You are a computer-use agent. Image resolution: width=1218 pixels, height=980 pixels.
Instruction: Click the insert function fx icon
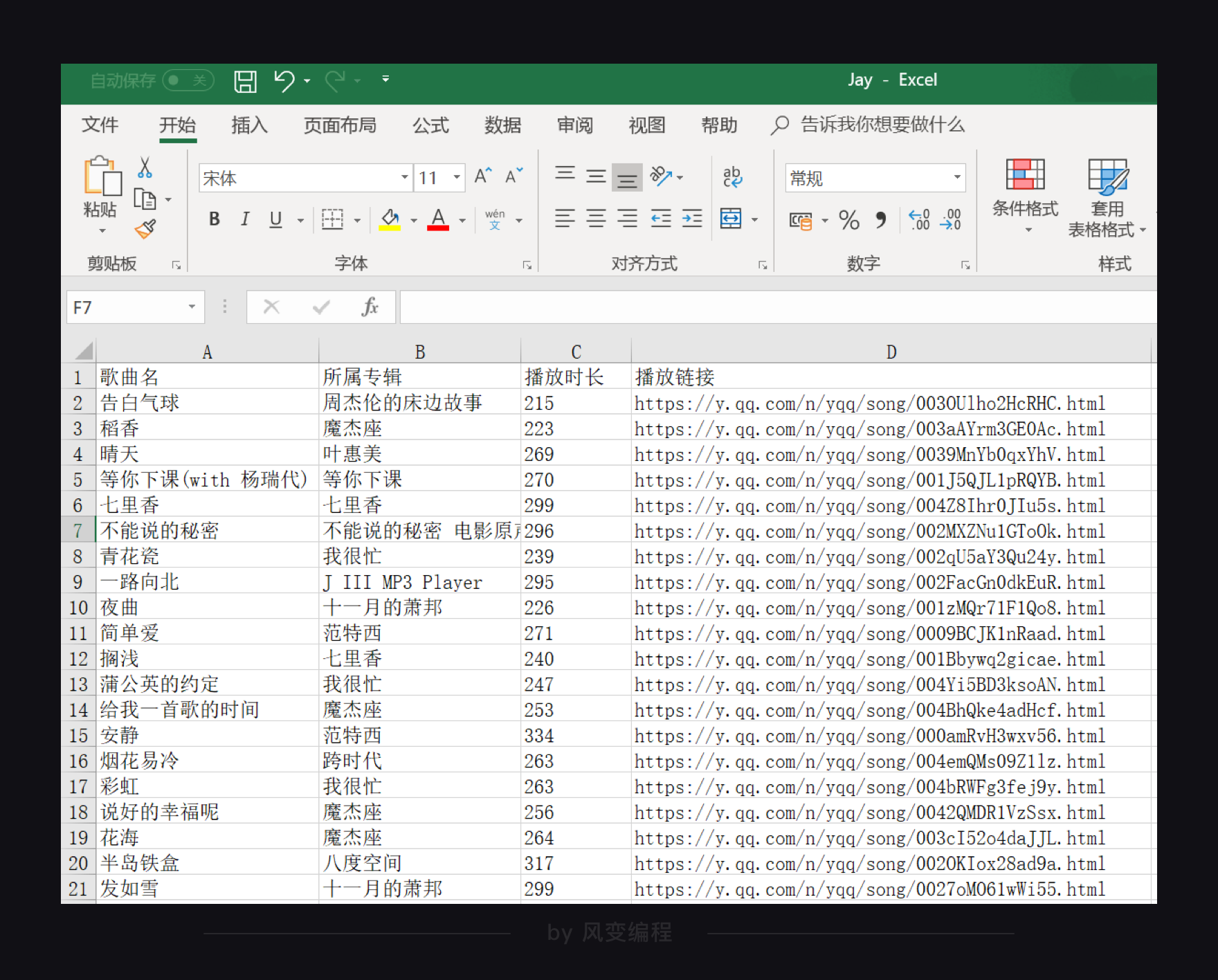click(x=370, y=307)
